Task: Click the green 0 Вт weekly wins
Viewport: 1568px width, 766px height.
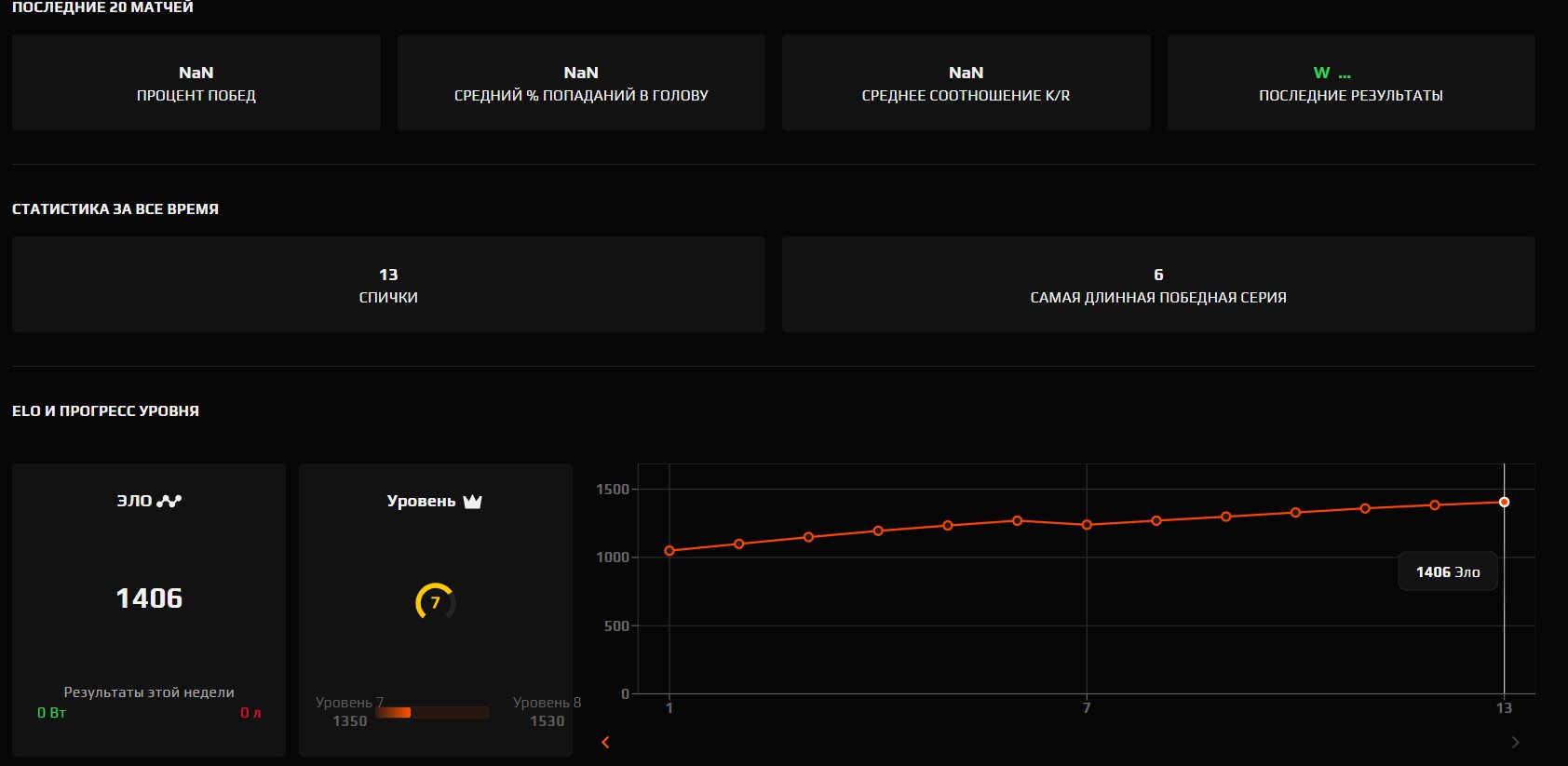Action: (51, 713)
